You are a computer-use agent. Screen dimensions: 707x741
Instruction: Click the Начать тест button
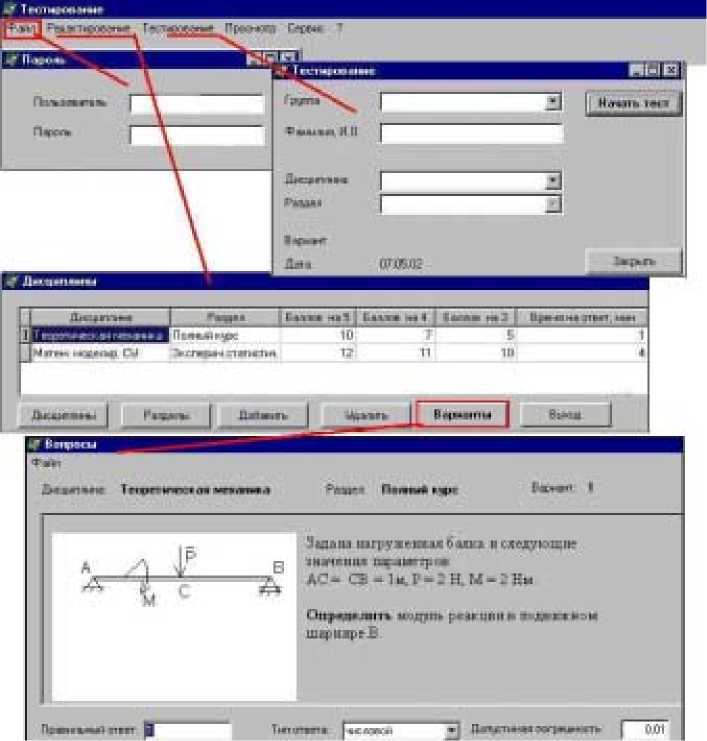click(x=633, y=103)
